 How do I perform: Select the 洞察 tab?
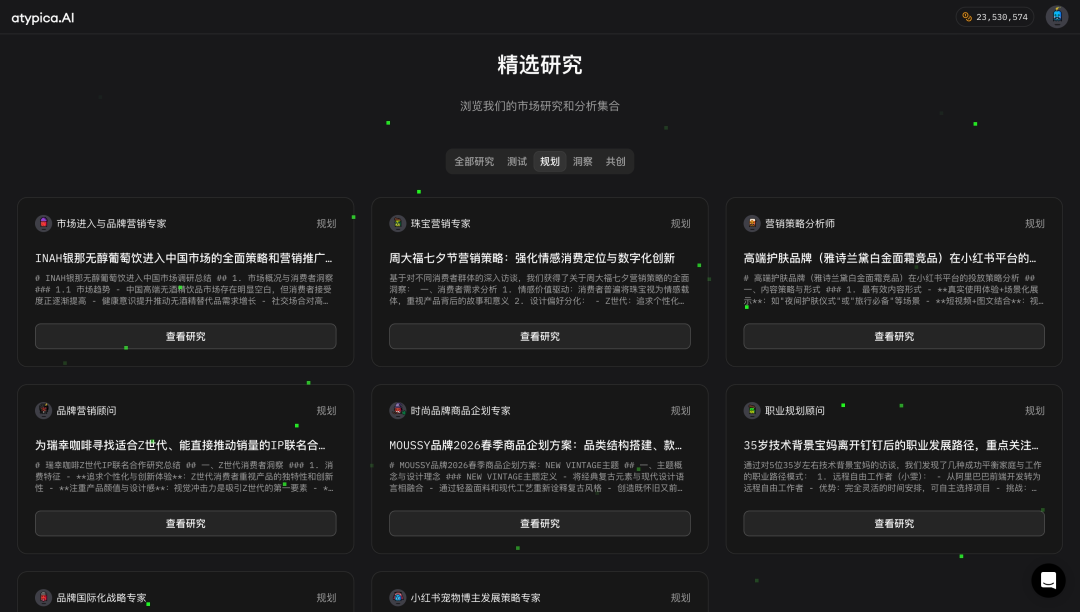(x=583, y=162)
